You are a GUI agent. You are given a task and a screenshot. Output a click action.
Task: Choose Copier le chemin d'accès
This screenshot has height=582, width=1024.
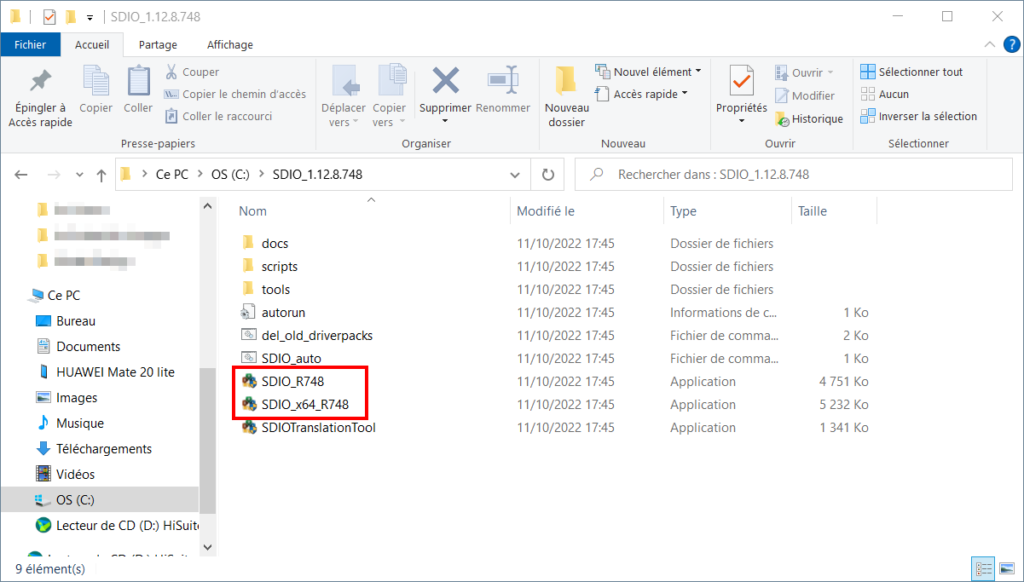[x=235, y=94]
